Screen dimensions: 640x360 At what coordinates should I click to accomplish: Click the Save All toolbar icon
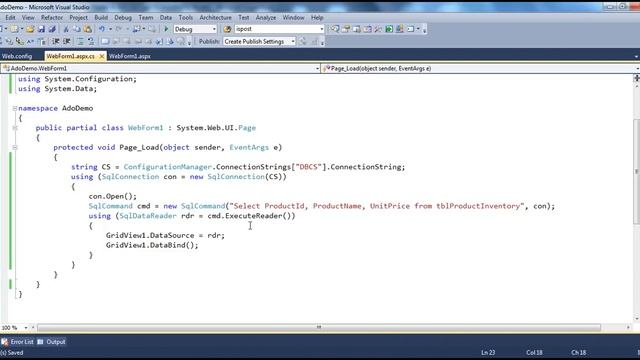[x=52, y=29]
